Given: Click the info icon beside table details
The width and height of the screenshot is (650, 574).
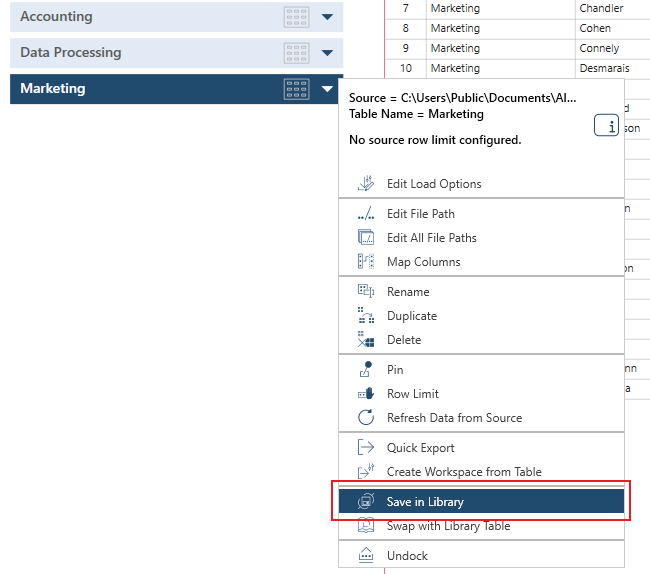Looking at the screenshot, I should coord(606,125).
